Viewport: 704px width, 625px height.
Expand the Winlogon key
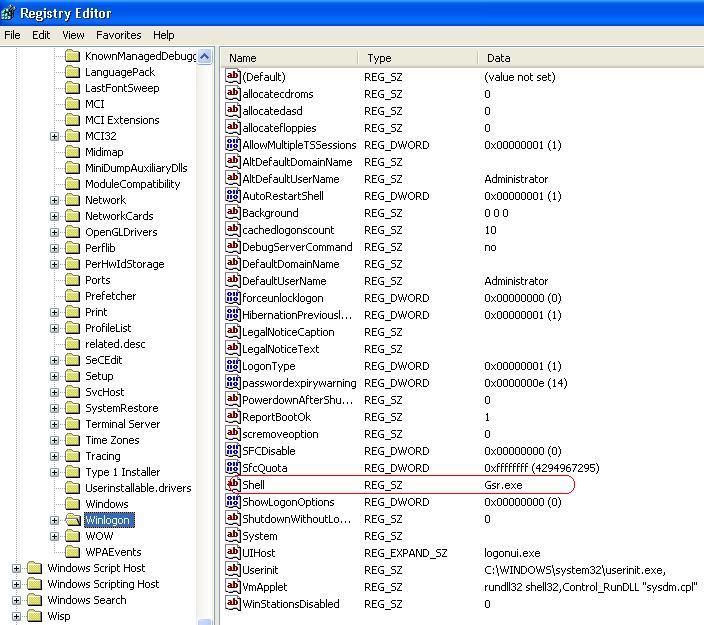click(54, 520)
